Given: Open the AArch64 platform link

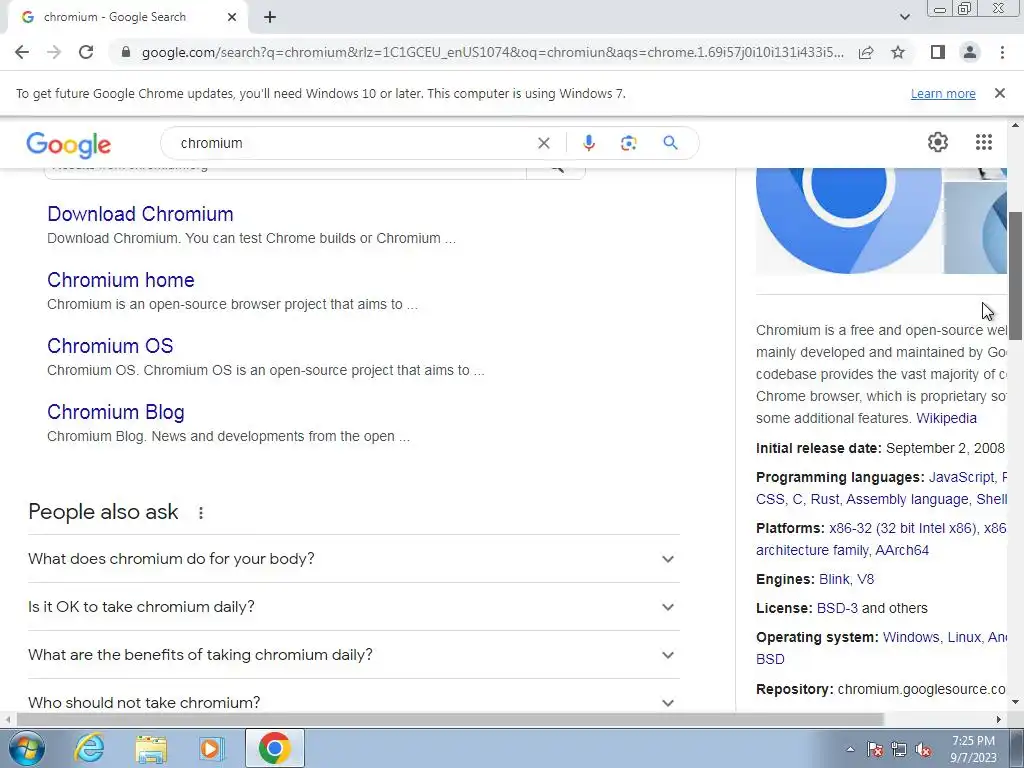Looking at the screenshot, I should [x=902, y=551].
